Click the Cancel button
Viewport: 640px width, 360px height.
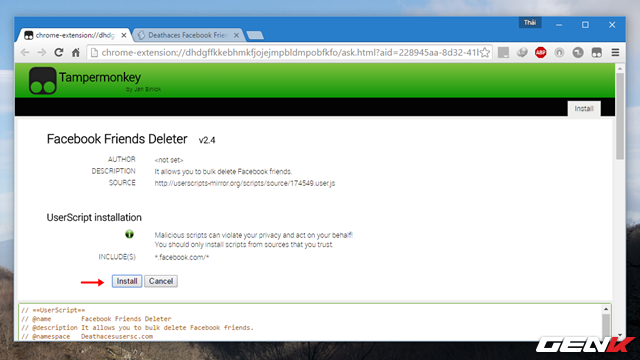161,281
